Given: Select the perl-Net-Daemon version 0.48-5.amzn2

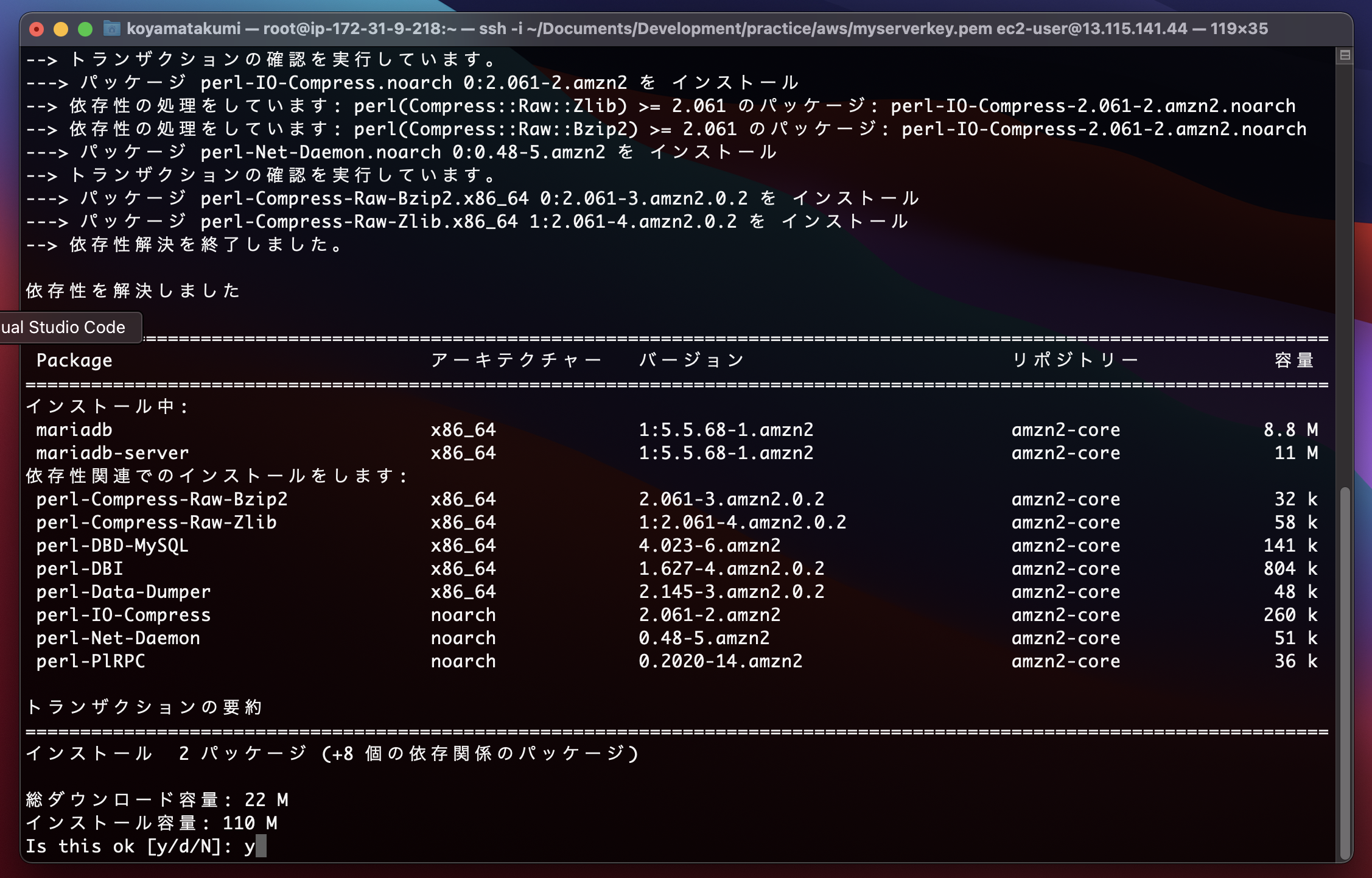Looking at the screenshot, I should (704, 637).
